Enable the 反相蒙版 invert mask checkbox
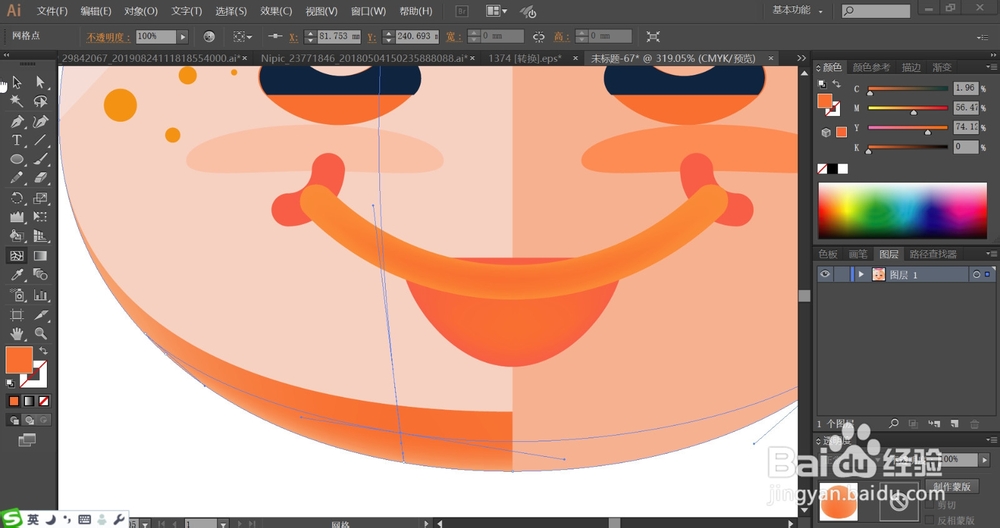1000x528 pixels. click(x=930, y=520)
